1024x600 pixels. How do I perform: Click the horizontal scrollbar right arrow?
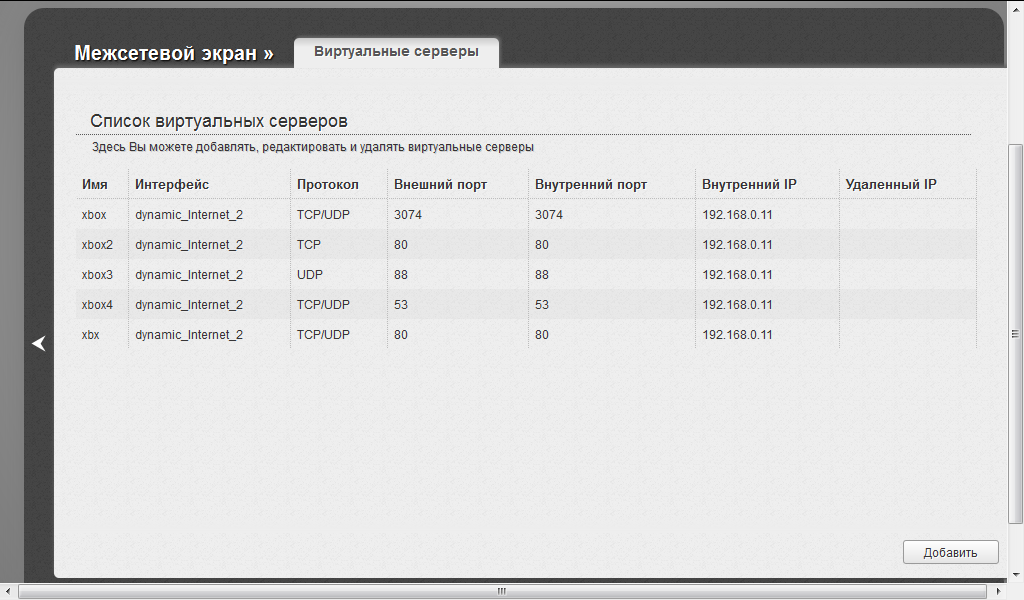pos(997,592)
